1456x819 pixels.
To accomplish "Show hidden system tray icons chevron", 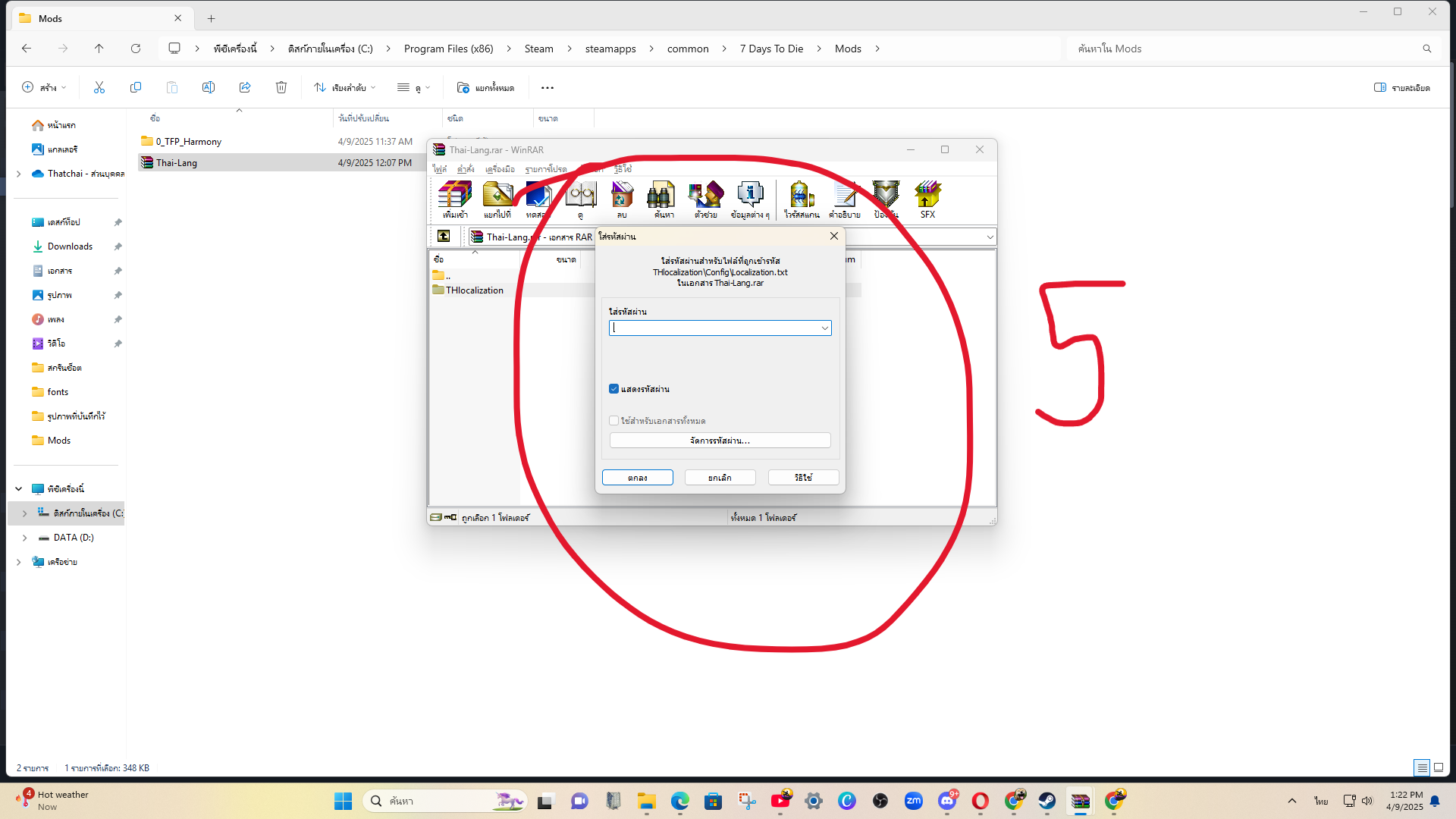I will 1292,801.
